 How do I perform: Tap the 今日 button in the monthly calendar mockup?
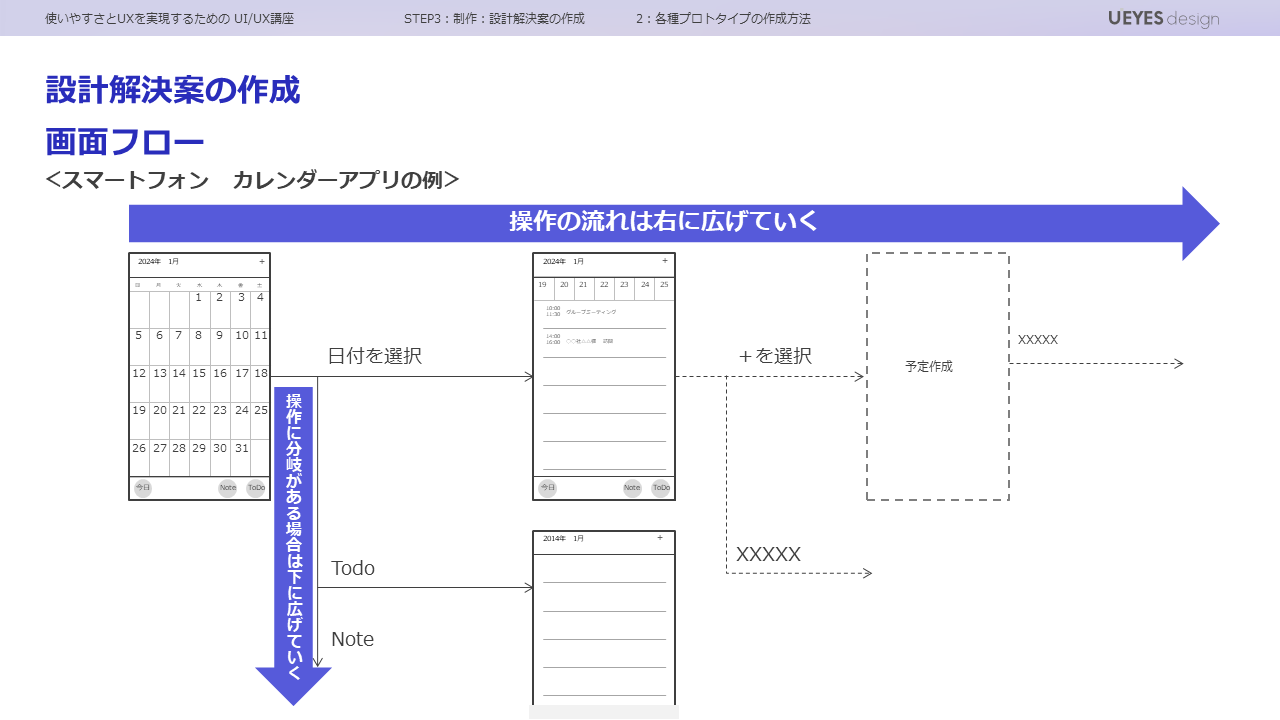pyautogui.click(x=143, y=488)
